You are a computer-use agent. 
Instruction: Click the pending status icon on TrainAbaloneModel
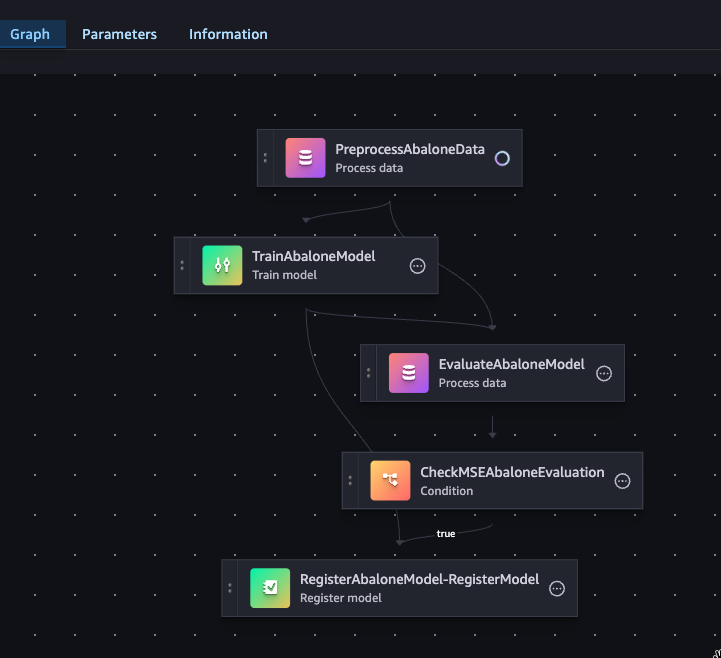coord(418,266)
